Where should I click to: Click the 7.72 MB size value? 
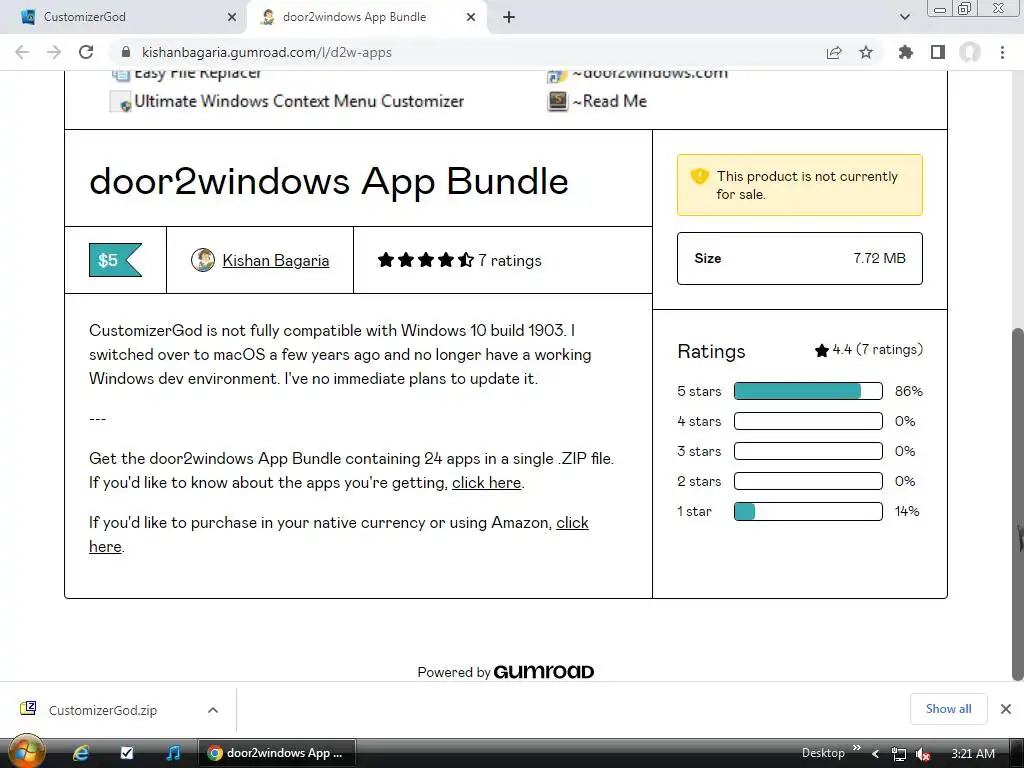coord(879,259)
